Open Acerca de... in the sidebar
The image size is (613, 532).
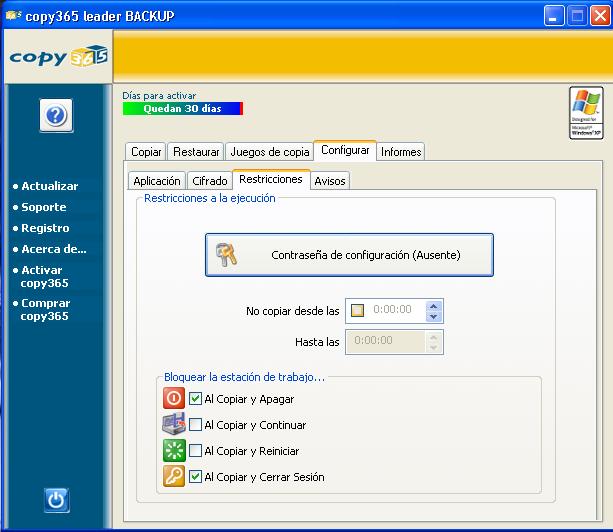tap(54, 249)
